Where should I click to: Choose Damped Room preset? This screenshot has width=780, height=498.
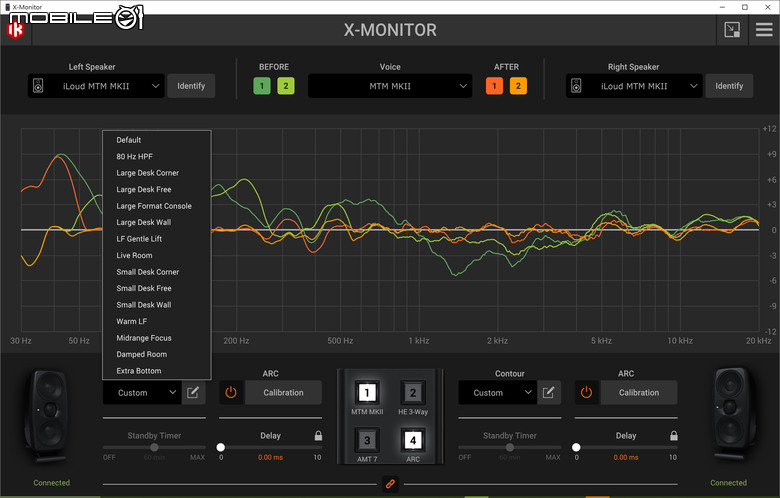pos(157,354)
